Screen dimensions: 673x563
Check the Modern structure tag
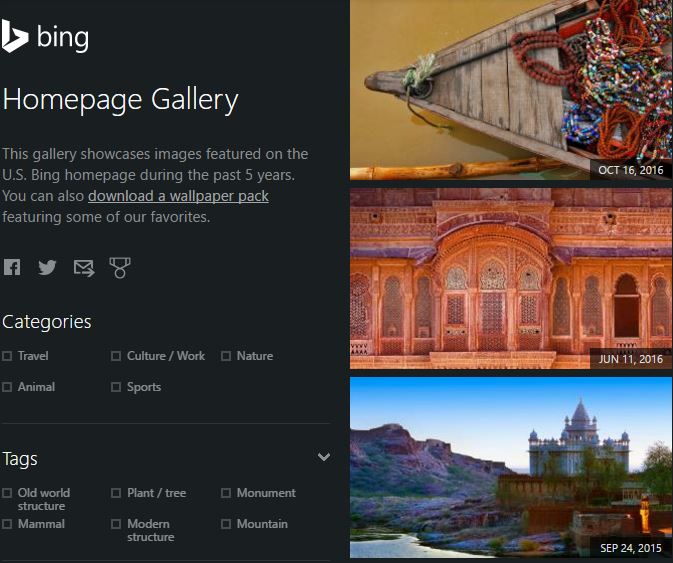116,524
